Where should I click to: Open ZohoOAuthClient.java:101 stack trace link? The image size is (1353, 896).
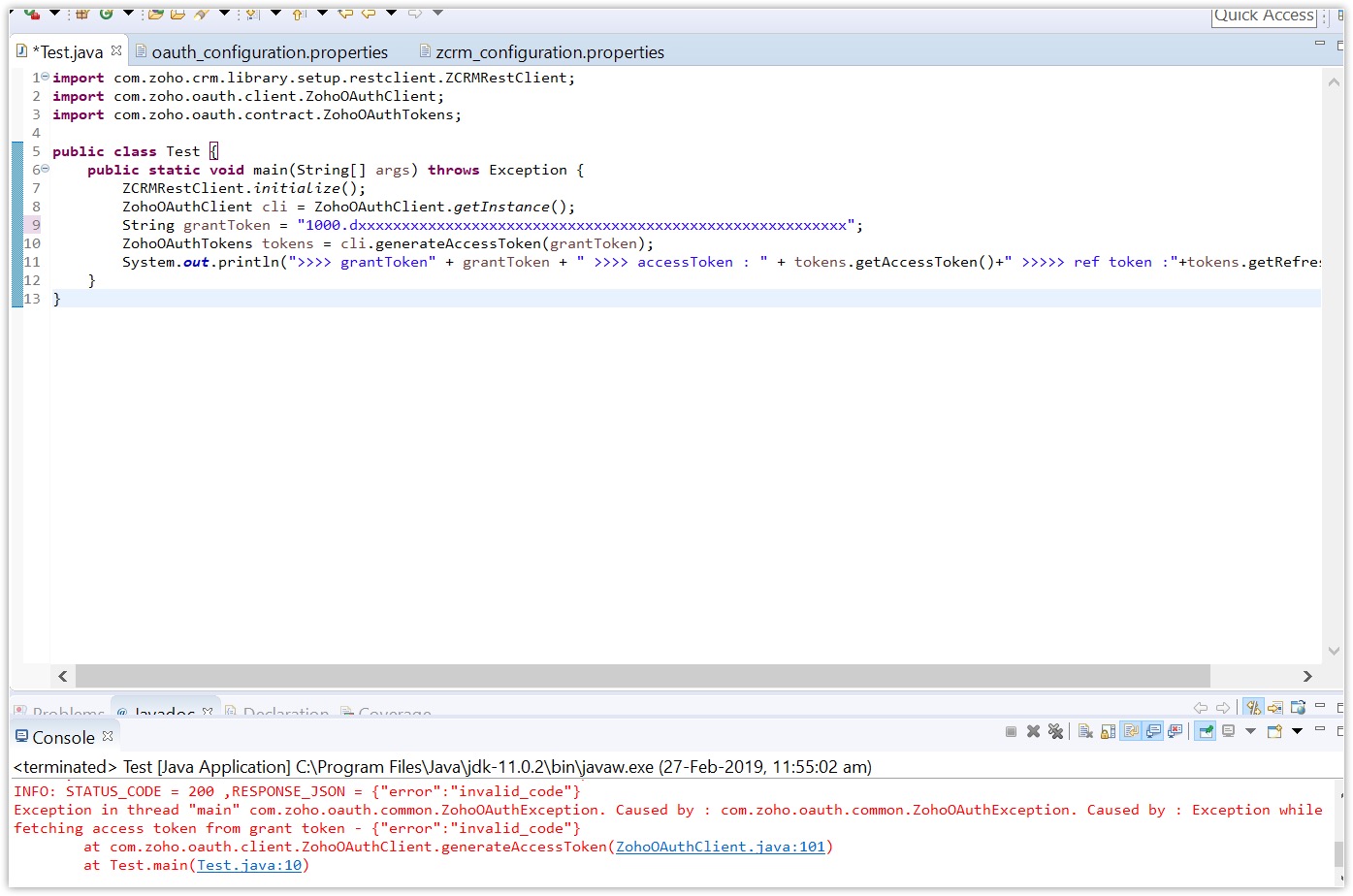(721, 847)
